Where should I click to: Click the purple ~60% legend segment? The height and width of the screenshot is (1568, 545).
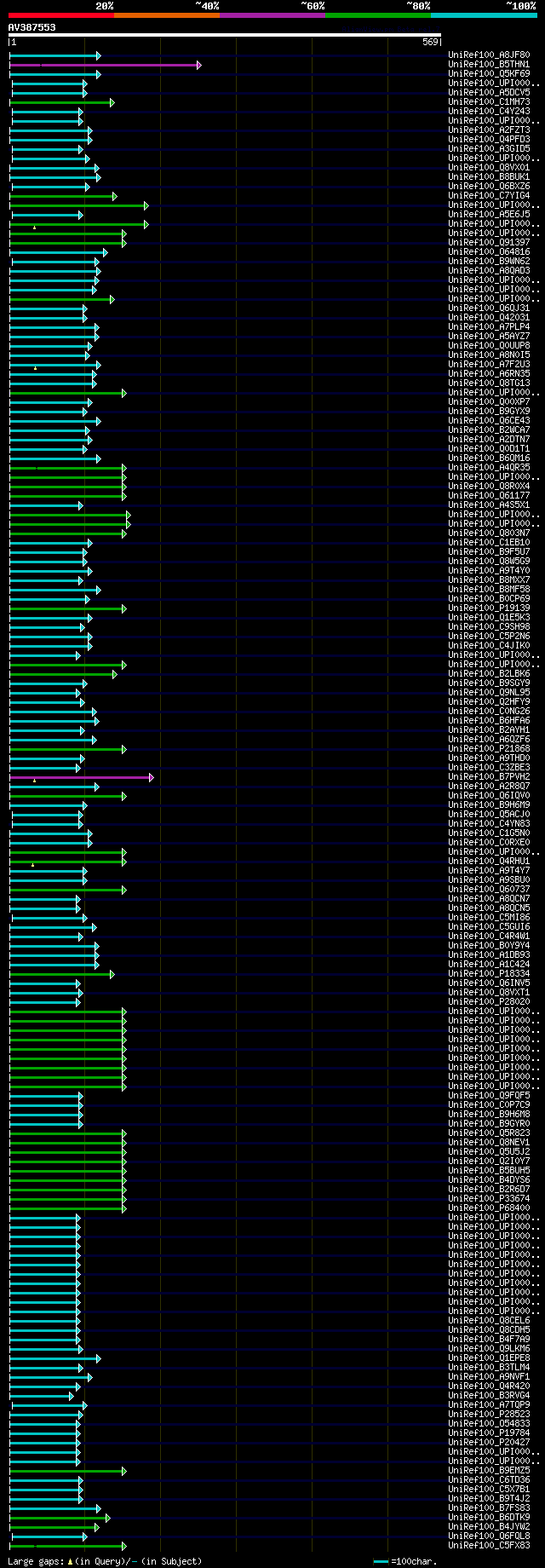[x=272, y=15]
